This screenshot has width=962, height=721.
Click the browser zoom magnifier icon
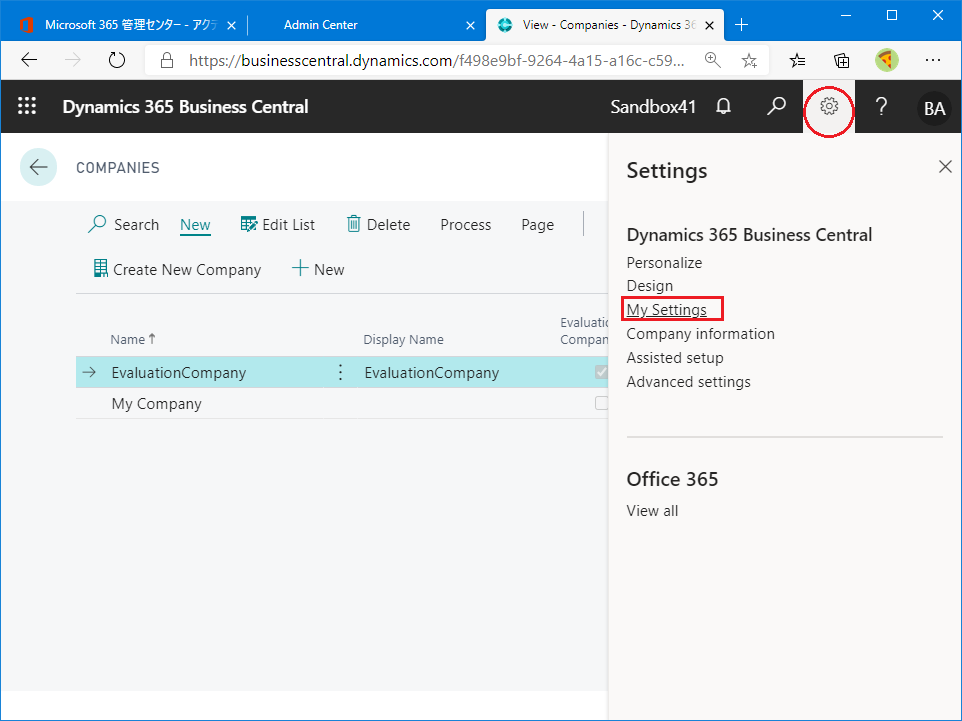[712, 60]
